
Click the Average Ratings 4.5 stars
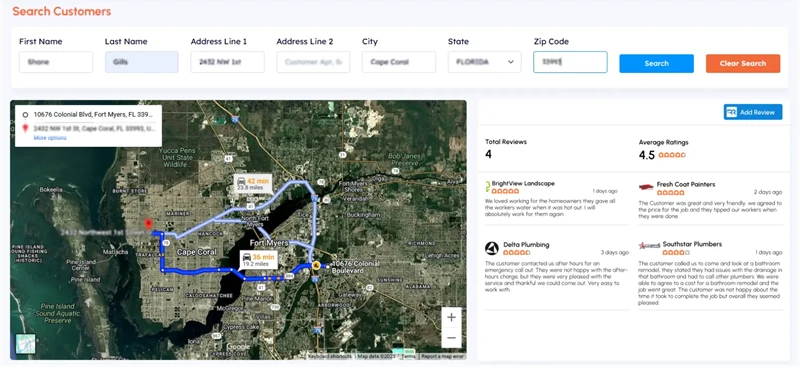coord(672,155)
